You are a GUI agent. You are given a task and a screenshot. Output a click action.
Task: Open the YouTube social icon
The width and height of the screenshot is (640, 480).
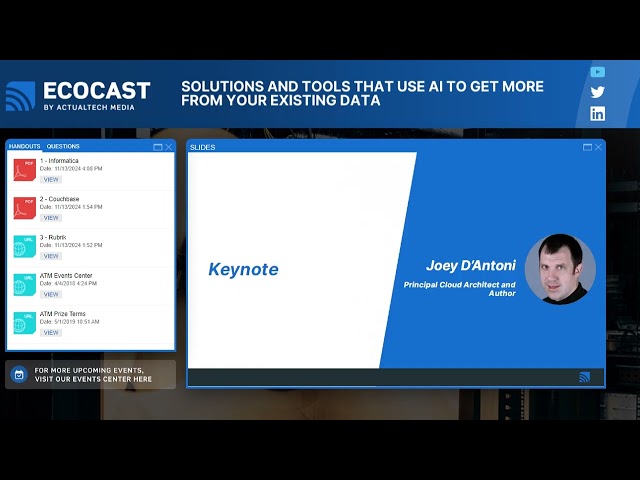pyautogui.click(x=598, y=72)
